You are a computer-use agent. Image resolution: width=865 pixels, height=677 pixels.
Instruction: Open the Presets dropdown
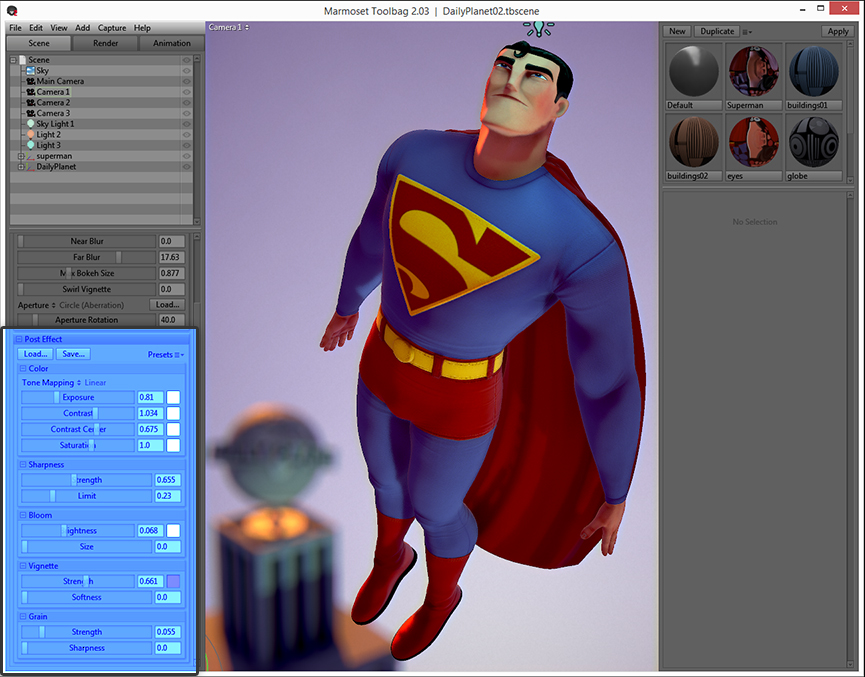pyautogui.click(x=166, y=355)
